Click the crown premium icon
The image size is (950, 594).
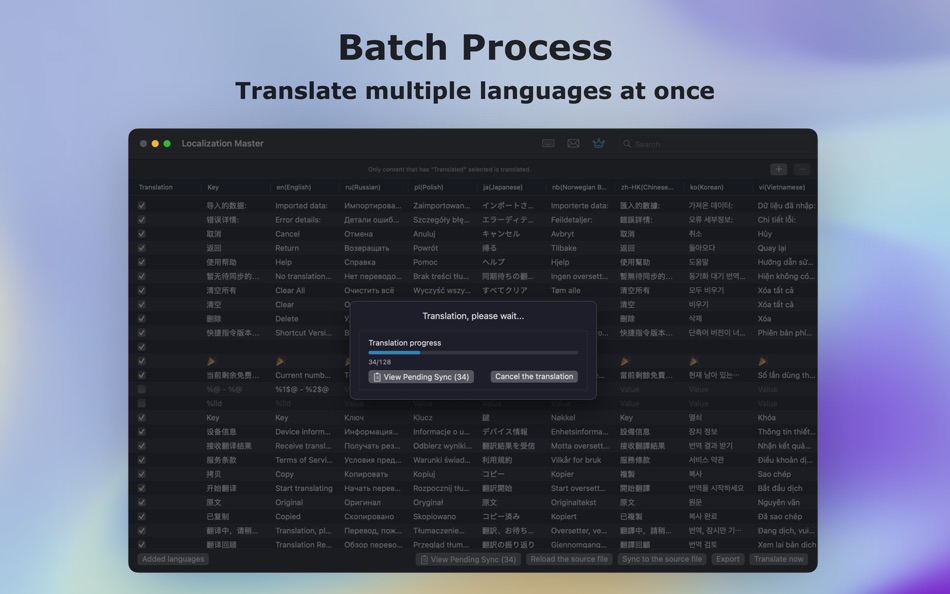click(598, 143)
